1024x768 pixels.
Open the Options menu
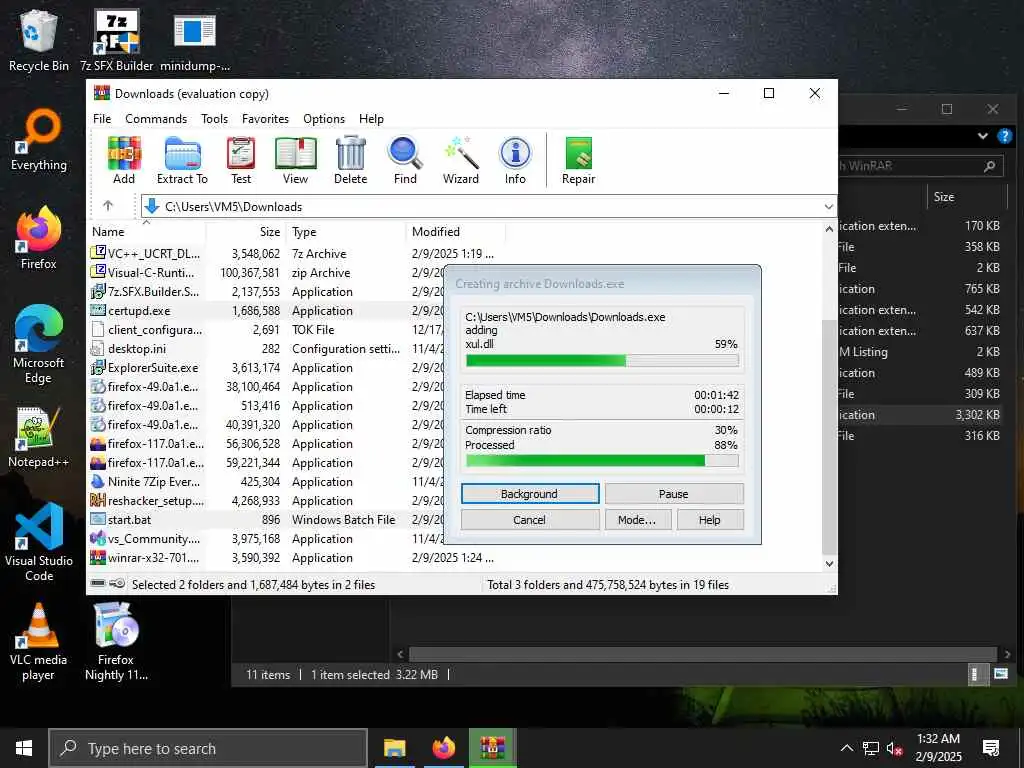tap(324, 119)
